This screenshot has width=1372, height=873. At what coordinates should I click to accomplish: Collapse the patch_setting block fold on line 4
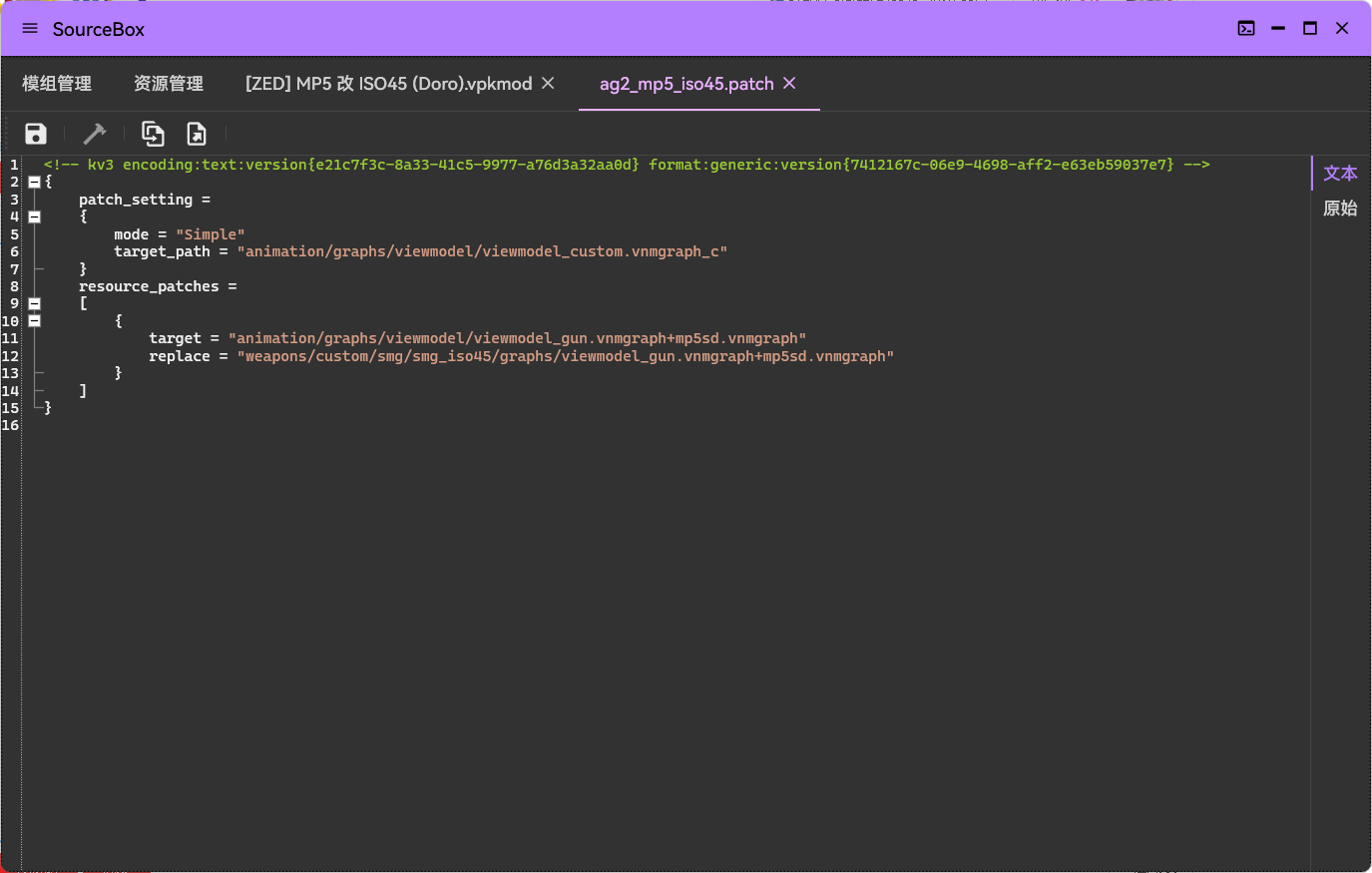point(34,217)
